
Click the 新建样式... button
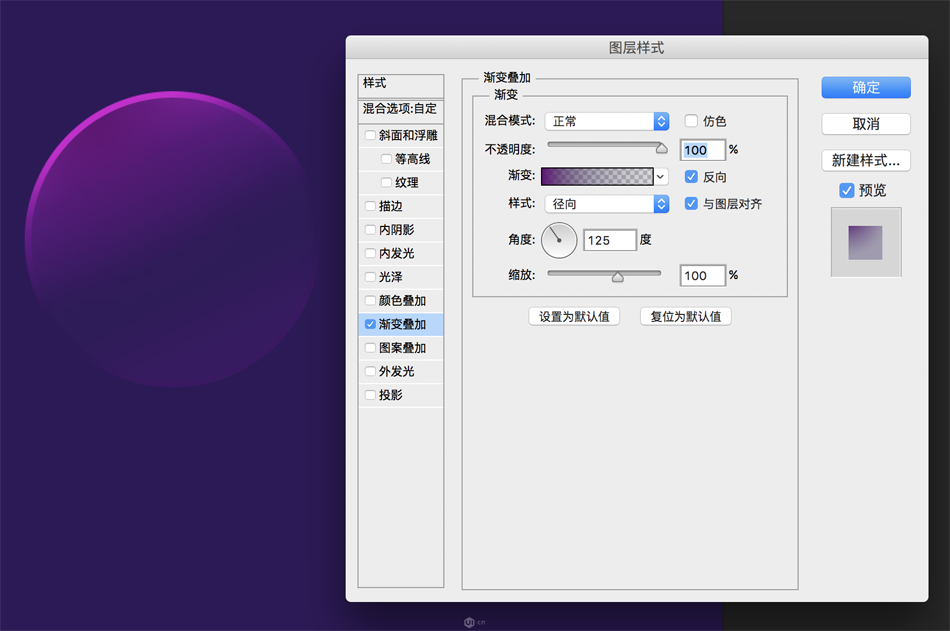pyautogui.click(x=866, y=161)
